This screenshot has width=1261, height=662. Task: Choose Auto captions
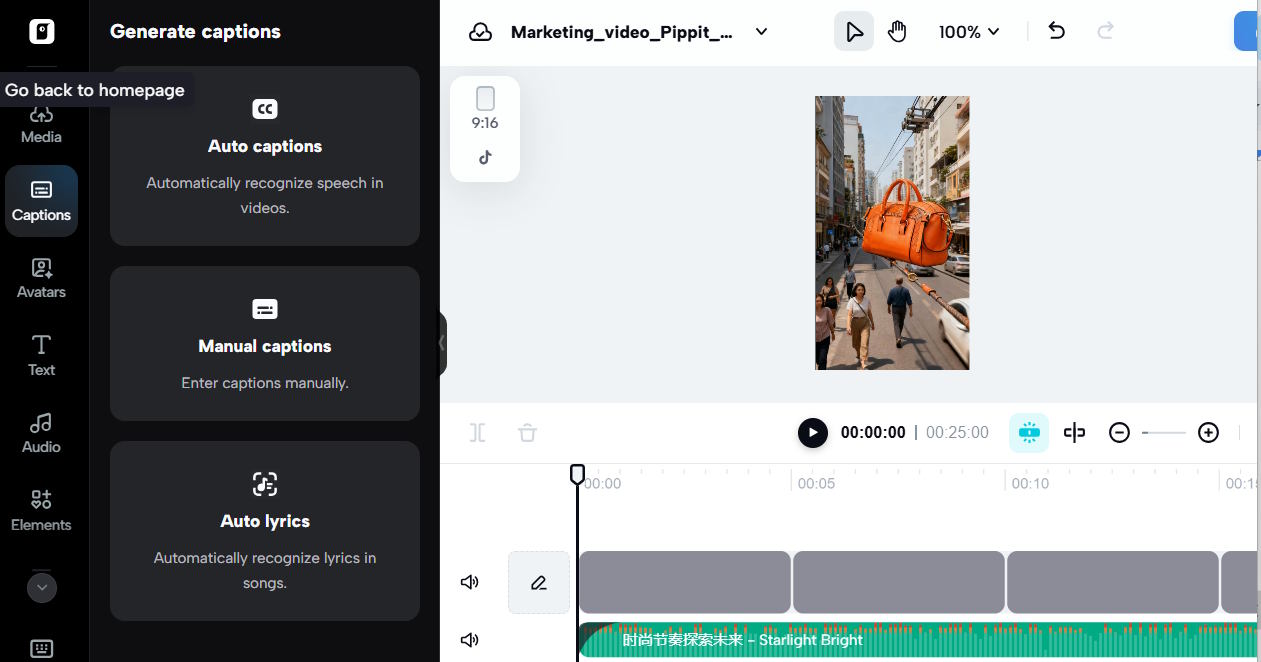[264, 155]
